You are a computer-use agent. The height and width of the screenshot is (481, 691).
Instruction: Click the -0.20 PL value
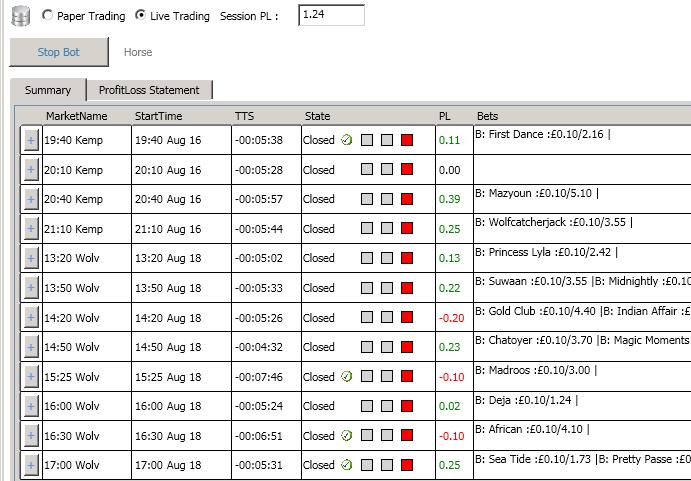tap(451, 318)
